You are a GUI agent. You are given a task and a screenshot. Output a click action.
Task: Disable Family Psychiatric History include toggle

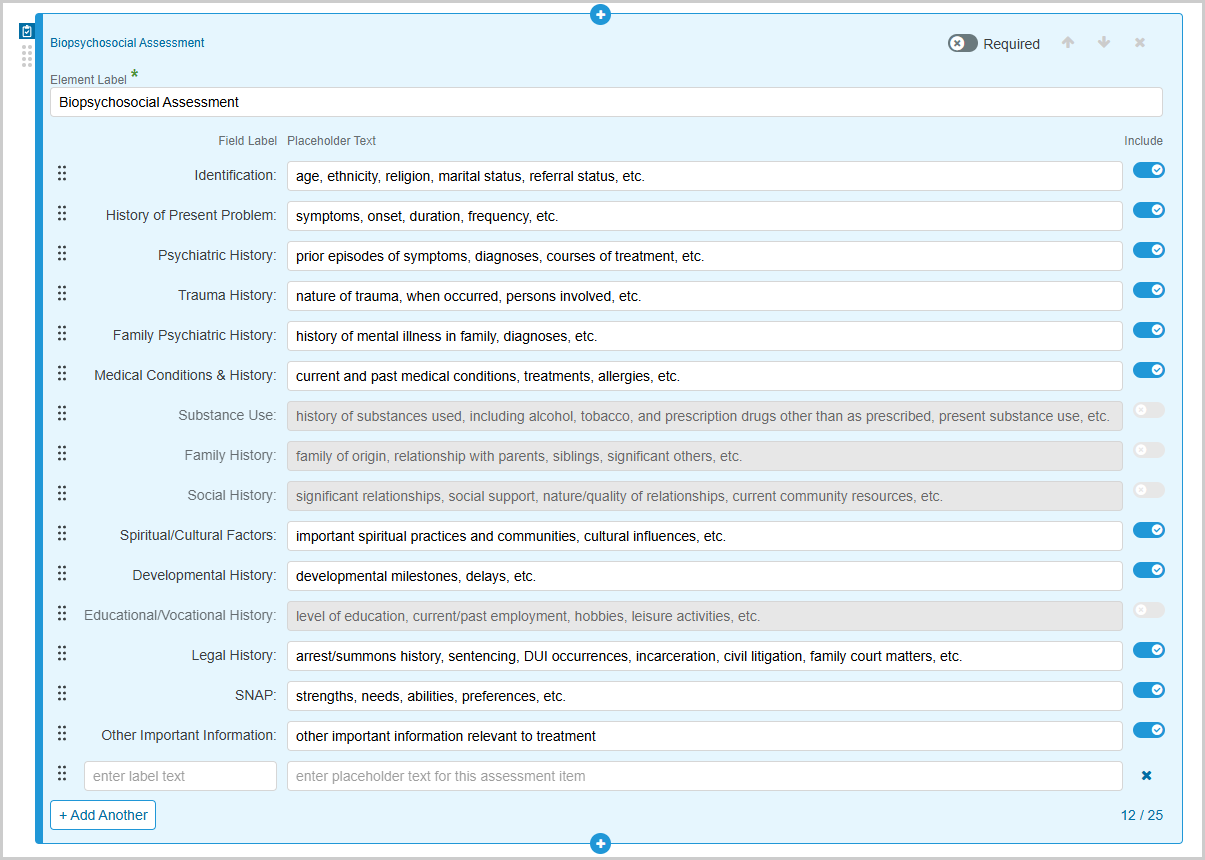click(1149, 330)
